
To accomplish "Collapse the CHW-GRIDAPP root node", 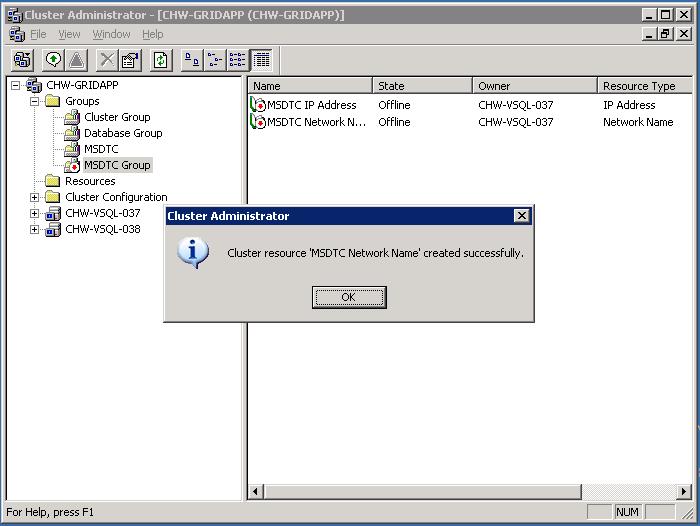I will [x=16, y=85].
